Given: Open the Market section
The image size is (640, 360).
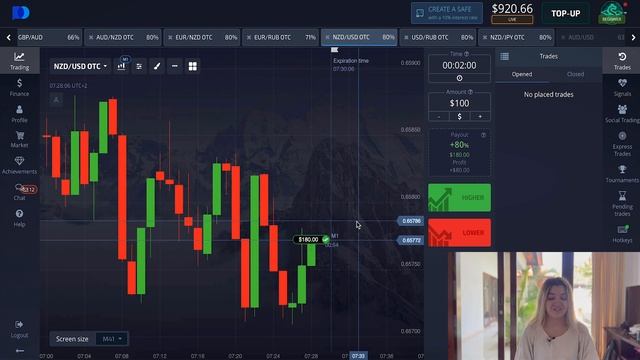Looking at the screenshot, I should coord(19,140).
